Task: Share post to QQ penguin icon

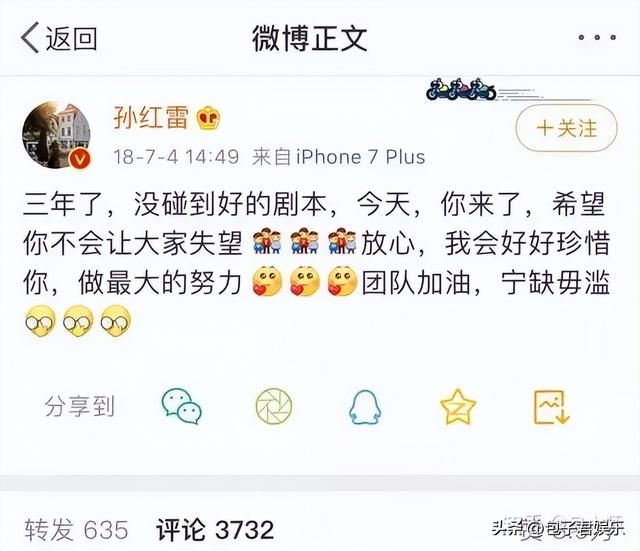Action: coord(365,407)
